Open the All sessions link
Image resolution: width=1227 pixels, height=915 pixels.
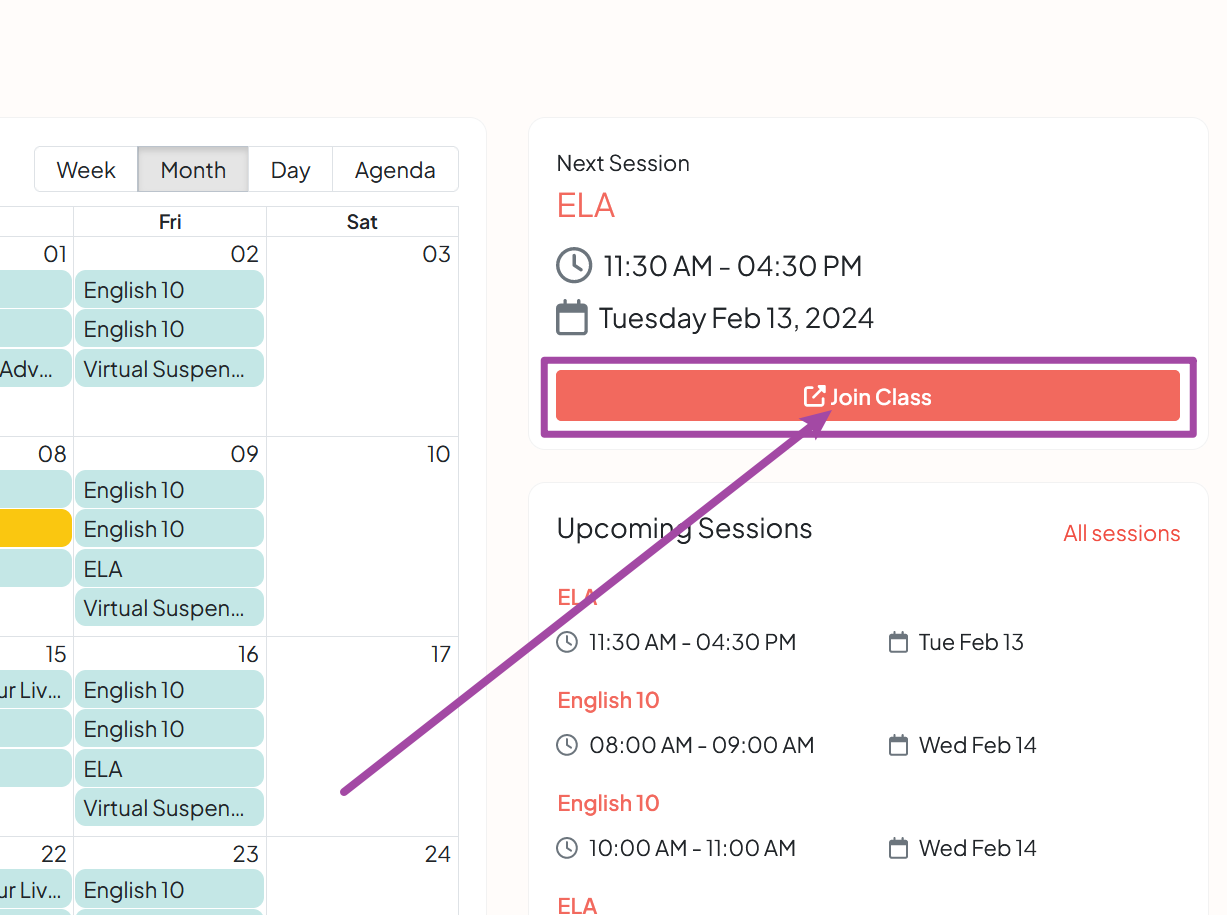coord(1121,534)
